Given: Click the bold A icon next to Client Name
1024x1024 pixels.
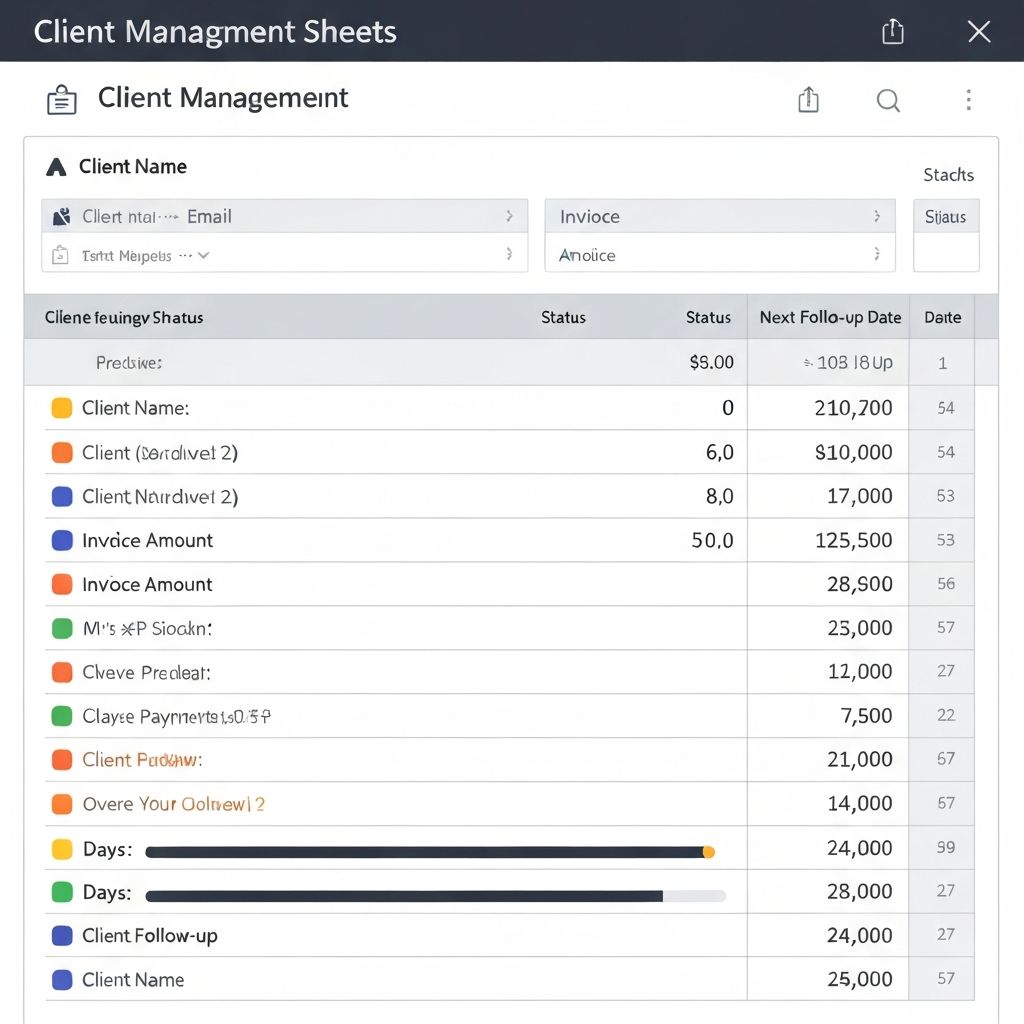Looking at the screenshot, I should coord(55,166).
